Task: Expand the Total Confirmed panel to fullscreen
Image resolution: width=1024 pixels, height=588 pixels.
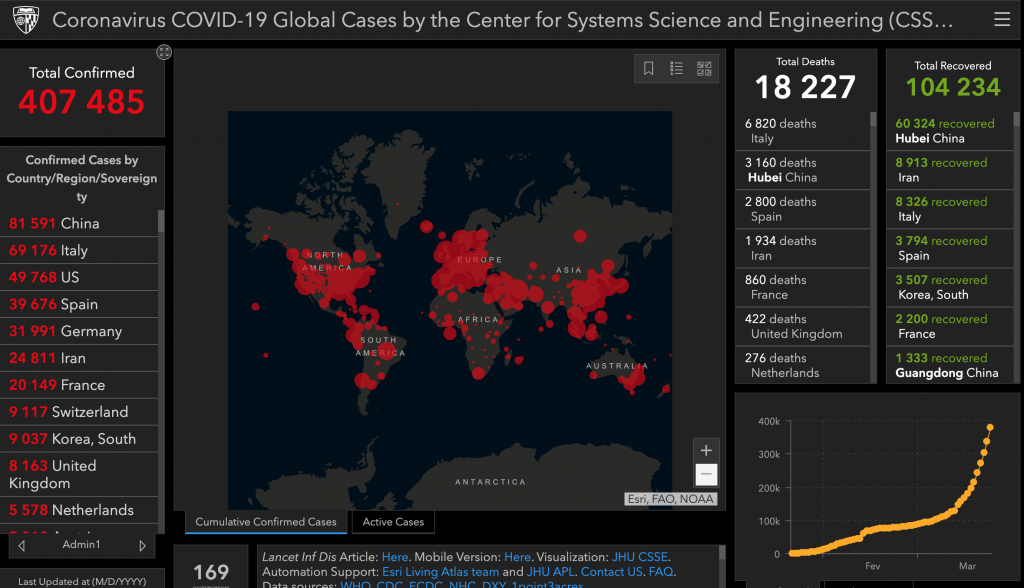Action: point(164,52)
